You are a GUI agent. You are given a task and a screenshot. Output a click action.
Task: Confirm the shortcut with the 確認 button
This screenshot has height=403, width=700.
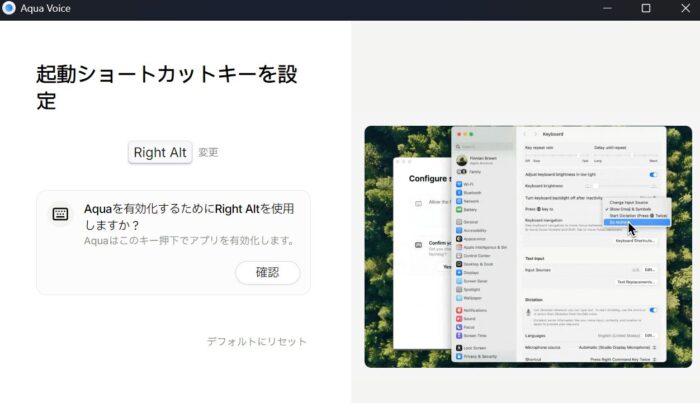click(267, 272)
